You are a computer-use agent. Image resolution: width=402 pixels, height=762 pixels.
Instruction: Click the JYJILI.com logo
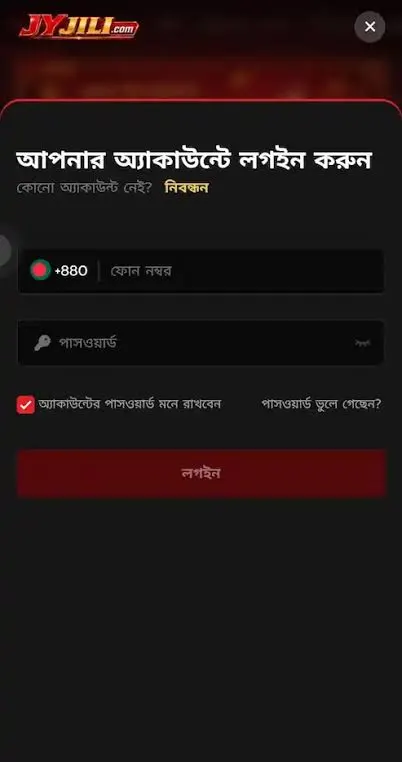(79, 27)
